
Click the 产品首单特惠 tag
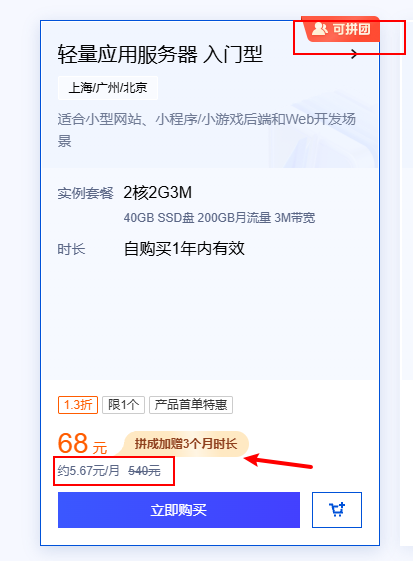191,405
